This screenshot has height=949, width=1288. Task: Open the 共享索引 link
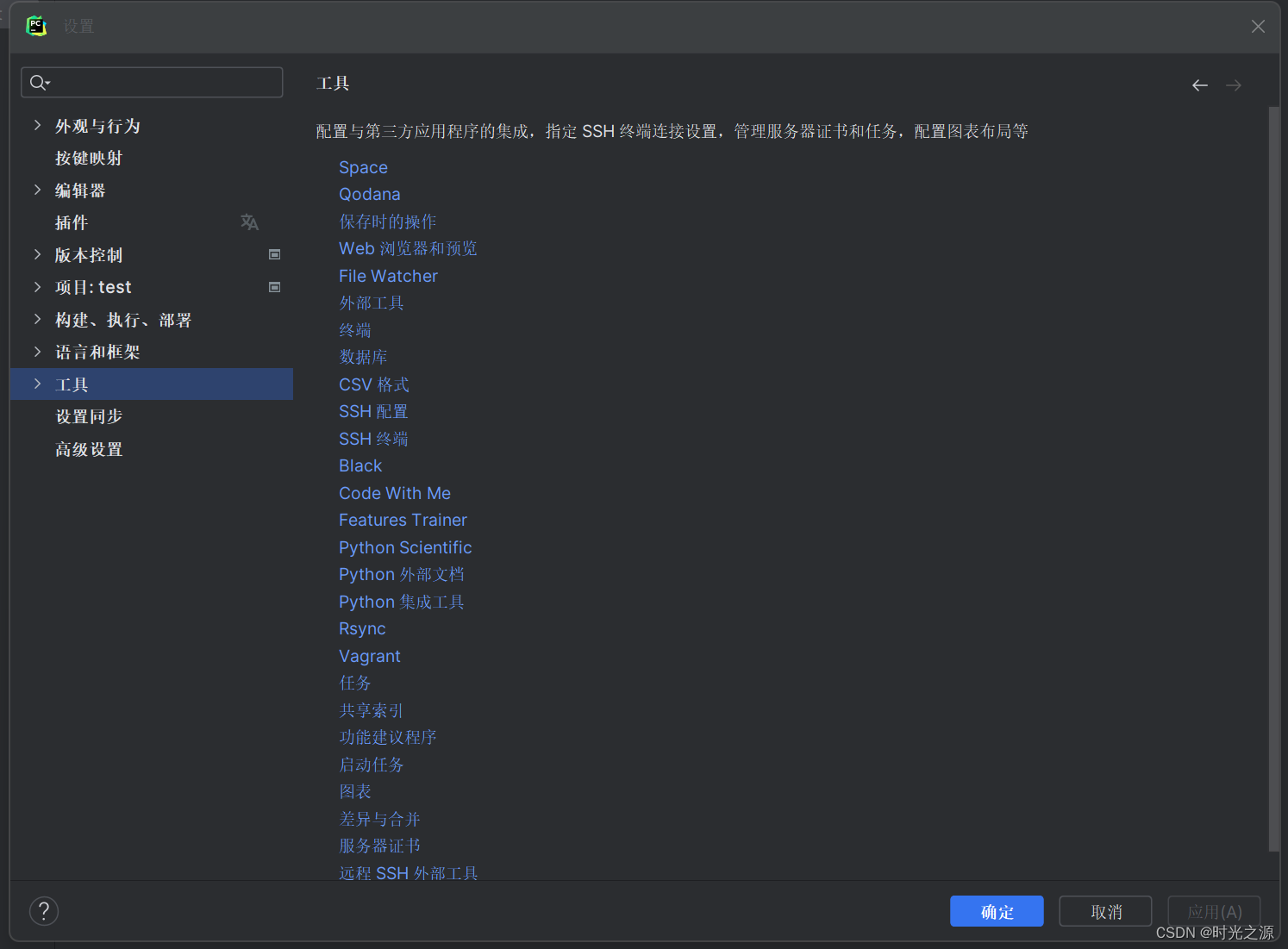(x=372, y=710)
